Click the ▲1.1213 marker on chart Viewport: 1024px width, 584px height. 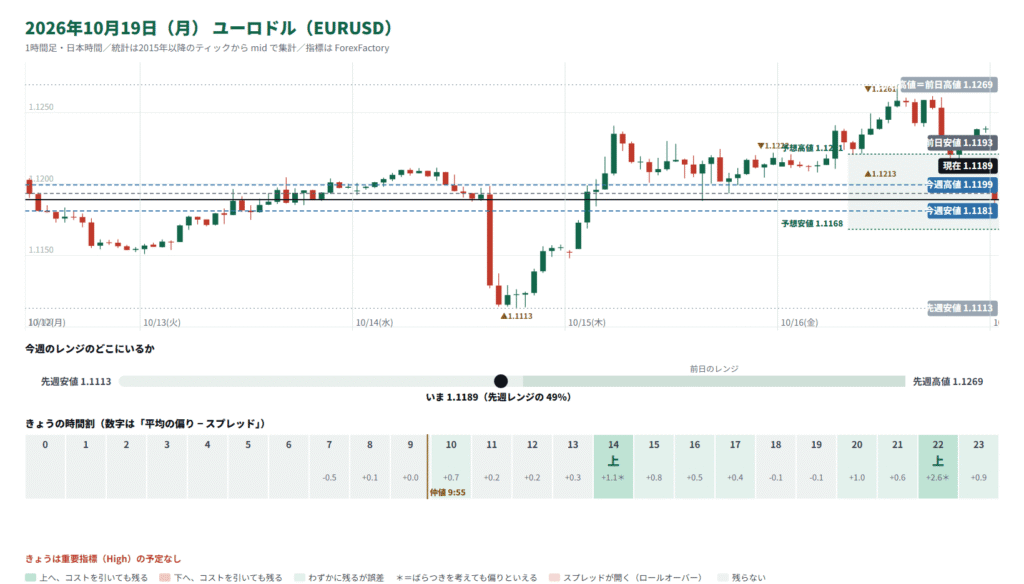point(880,174)
